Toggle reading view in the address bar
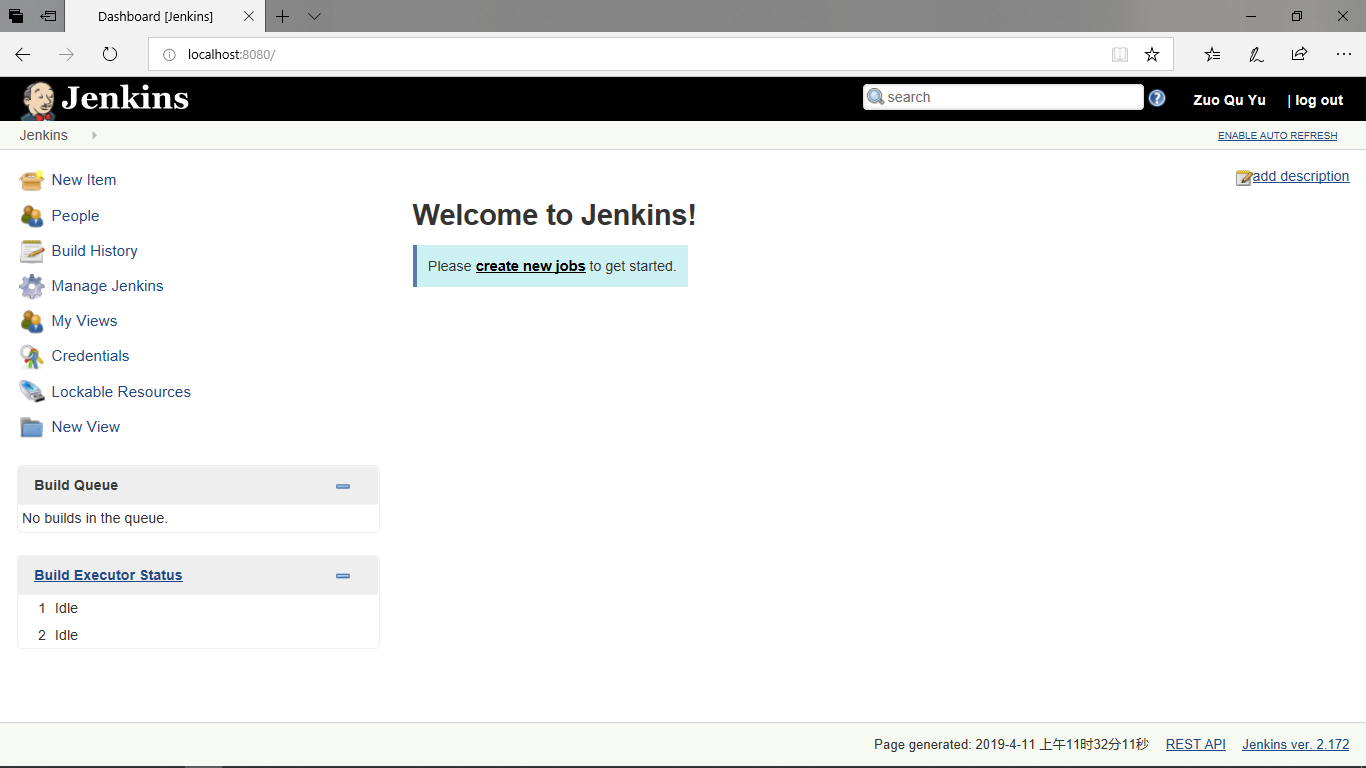This screenshot has height=768, width=1366. point(1120,54)
